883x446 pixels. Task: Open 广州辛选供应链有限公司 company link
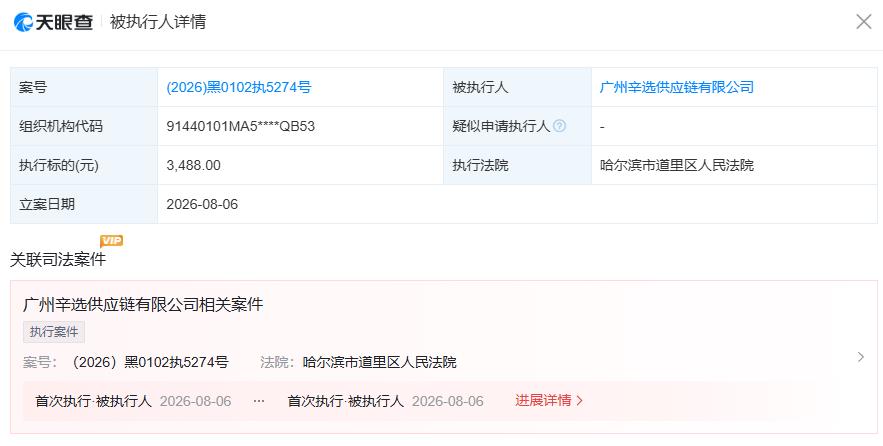tap(676, 87)
